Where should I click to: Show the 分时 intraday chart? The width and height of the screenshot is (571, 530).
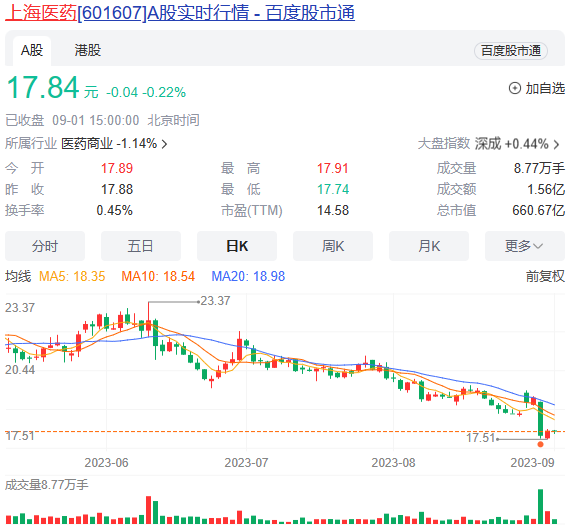click(45, 246)
